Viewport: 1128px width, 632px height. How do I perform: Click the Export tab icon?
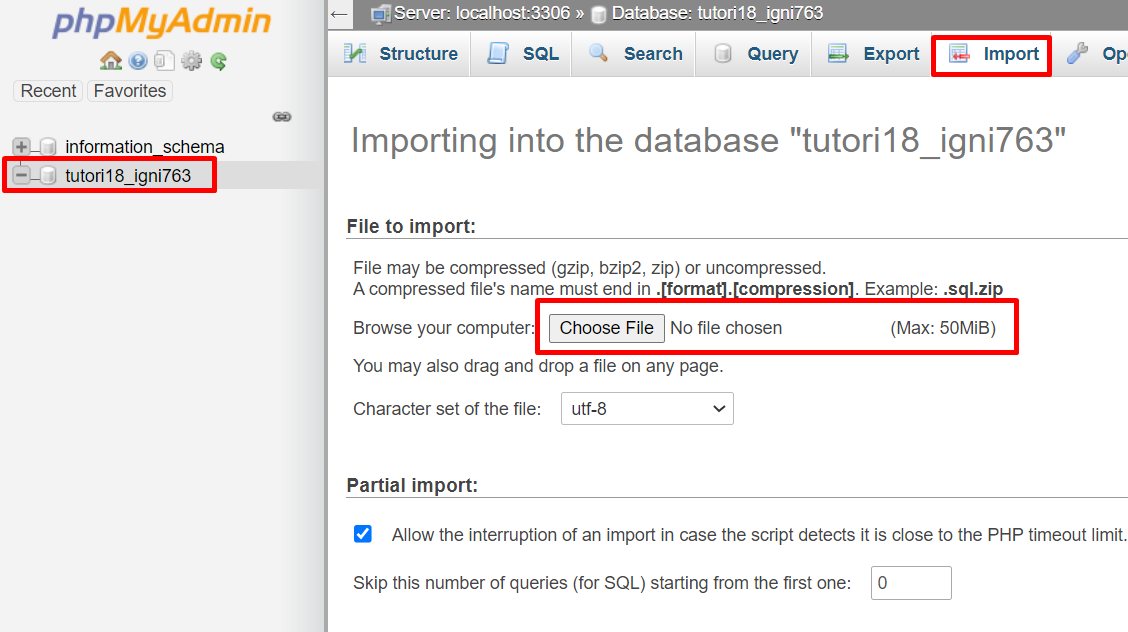pyautogui.click(x=838, y=53)
